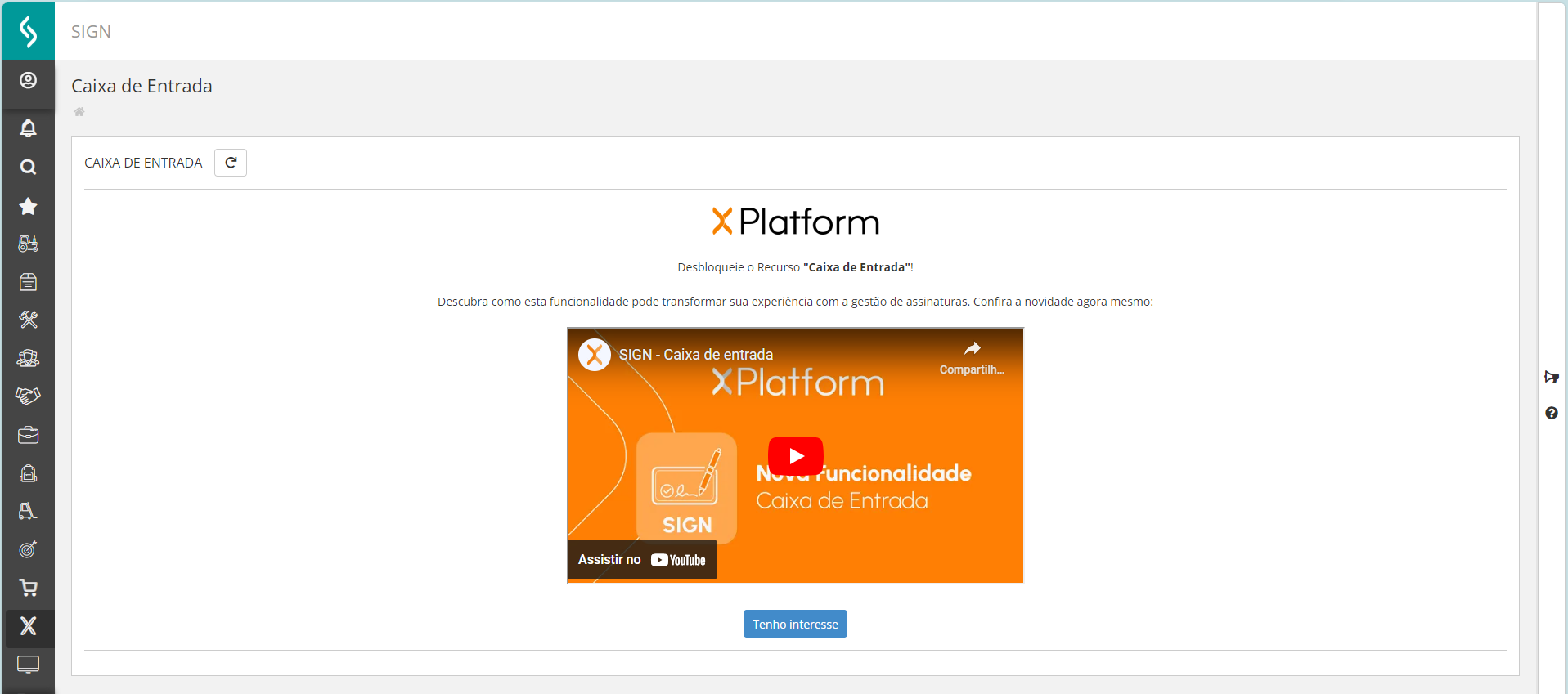Image resolution: width=1568 pixels, height=694 pixels.
Task: Click the Tenho interesse button
Action: tap(795, 624)
